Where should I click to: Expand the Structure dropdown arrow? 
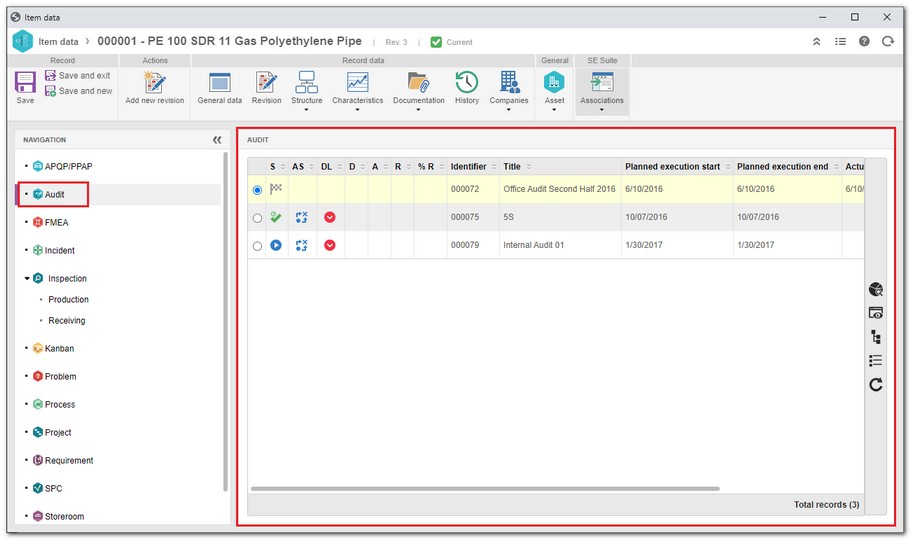click(306, 109)
